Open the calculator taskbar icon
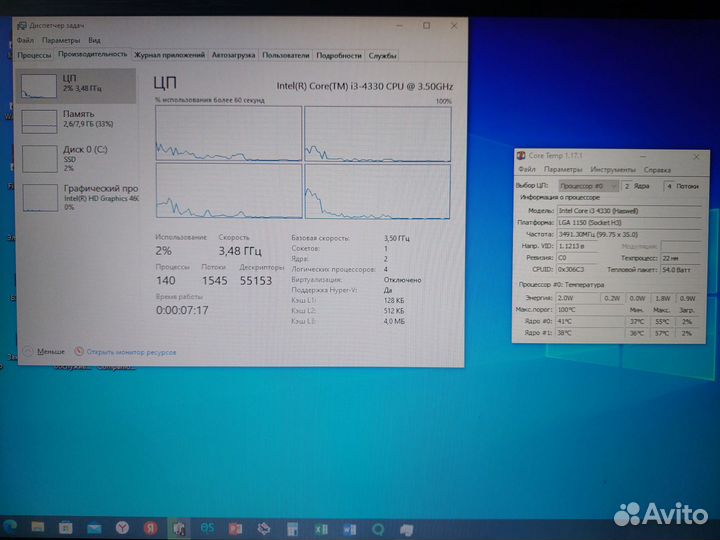 coord(292,529)
